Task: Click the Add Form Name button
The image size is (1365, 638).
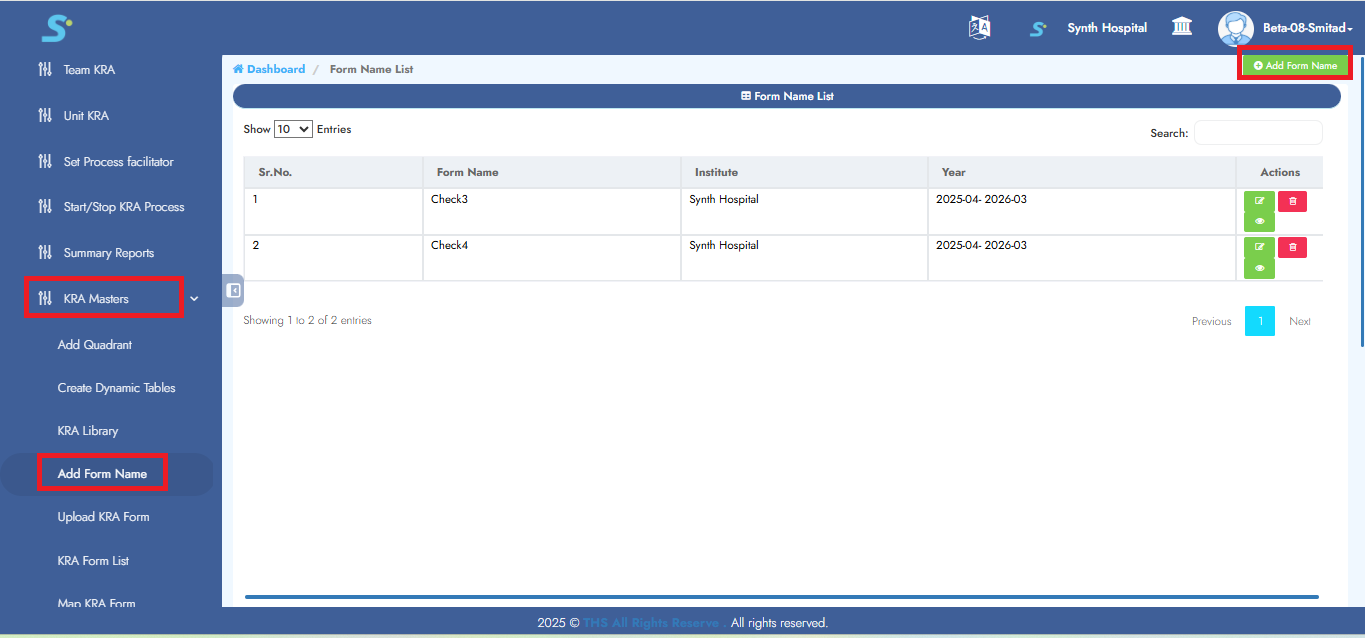Action: [1294, 63]
